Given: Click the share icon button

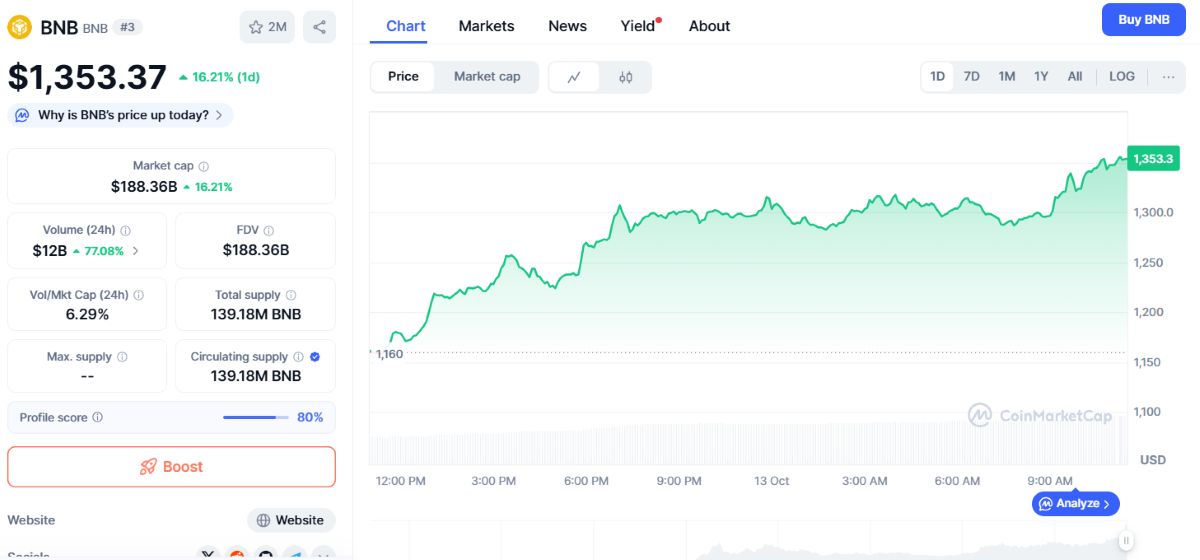Looking at the screenshot, I should pyautogui.click(x=319, y=27).
